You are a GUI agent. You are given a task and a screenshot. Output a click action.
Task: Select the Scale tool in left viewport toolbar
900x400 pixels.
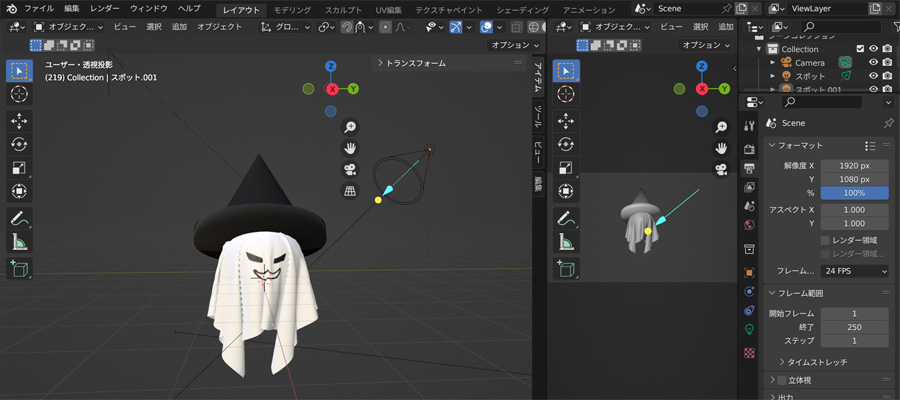[x=19, y=167]
